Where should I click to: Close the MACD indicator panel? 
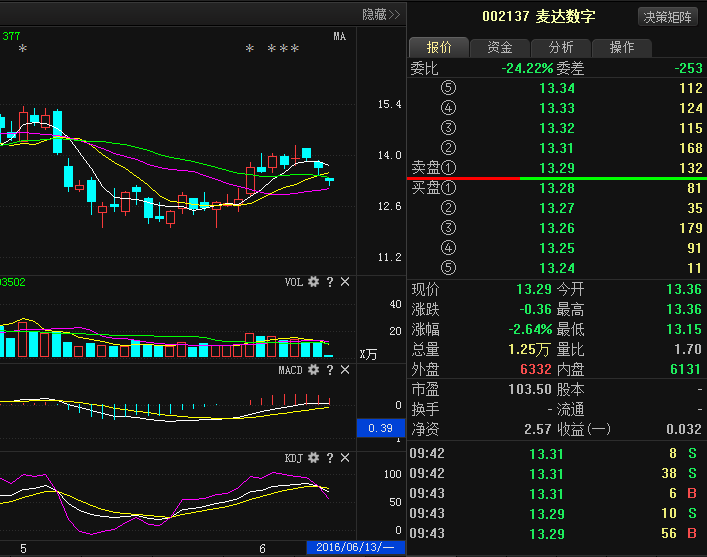(345, 371)
